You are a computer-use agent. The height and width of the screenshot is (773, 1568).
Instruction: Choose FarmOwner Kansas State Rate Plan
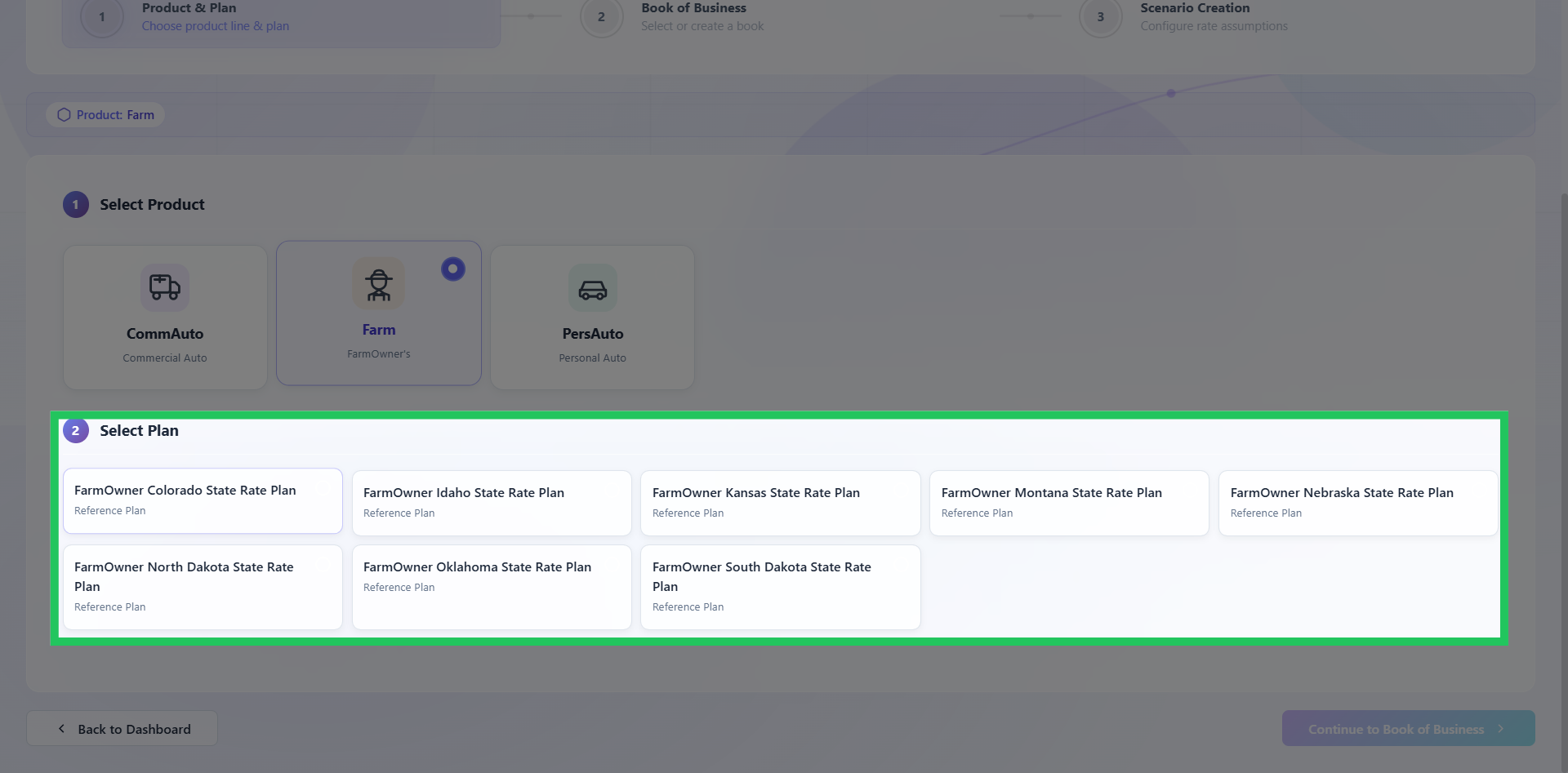coord(781,503)
